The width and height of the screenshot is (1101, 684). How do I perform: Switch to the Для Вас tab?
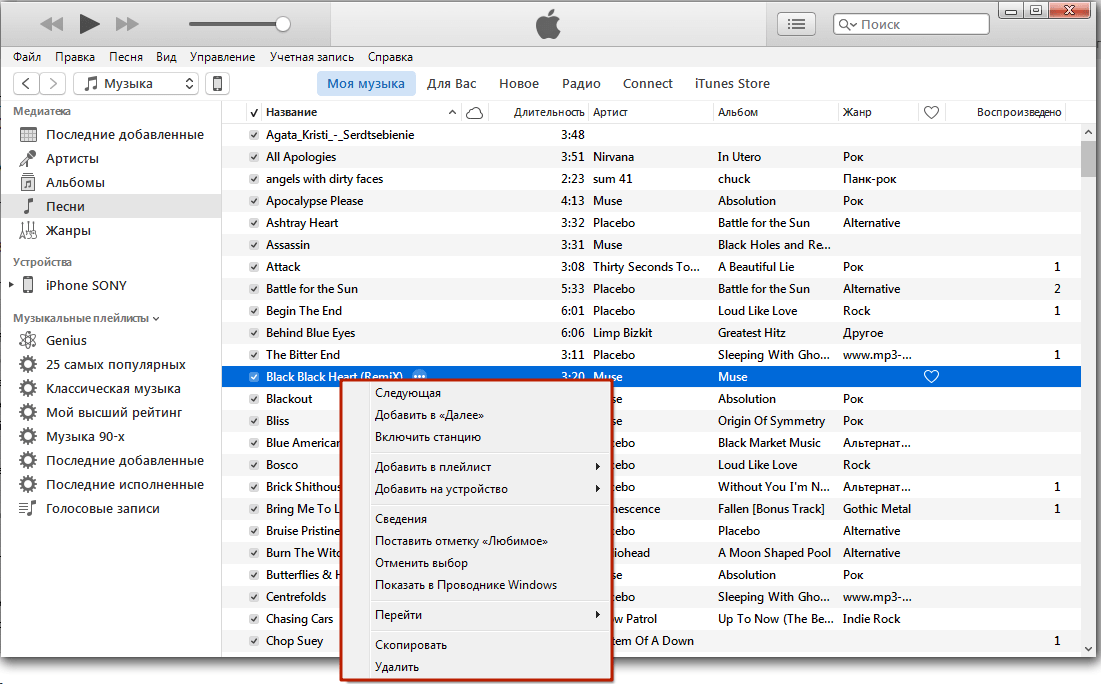tap(451, 84)
